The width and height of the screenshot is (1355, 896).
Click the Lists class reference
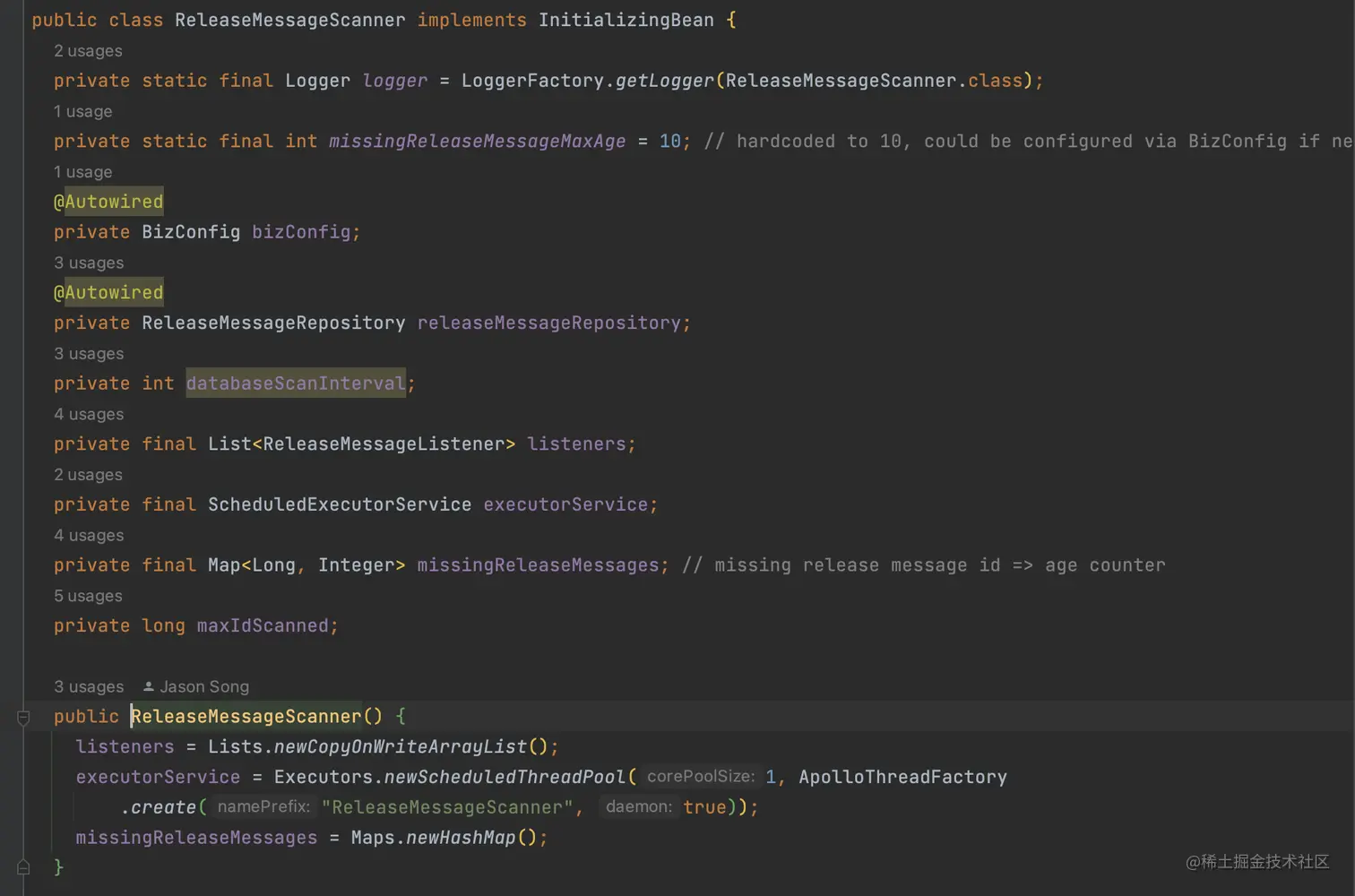236,747
